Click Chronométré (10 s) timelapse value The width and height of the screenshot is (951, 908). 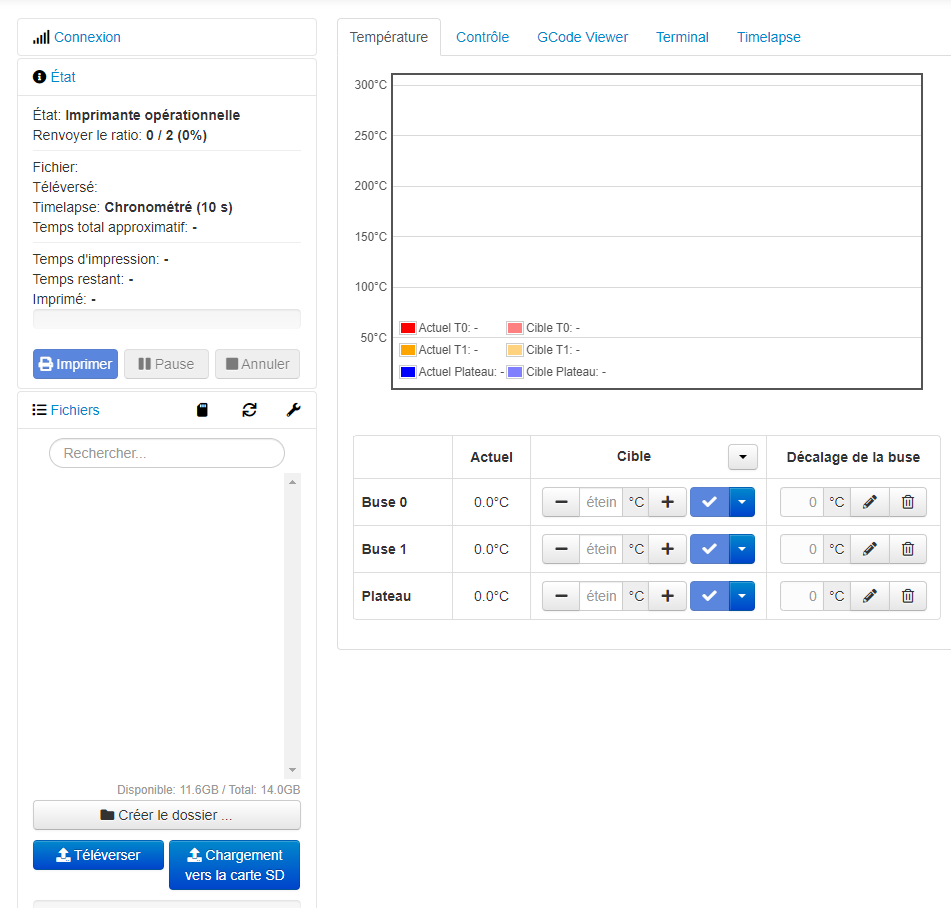pos(169,207)
